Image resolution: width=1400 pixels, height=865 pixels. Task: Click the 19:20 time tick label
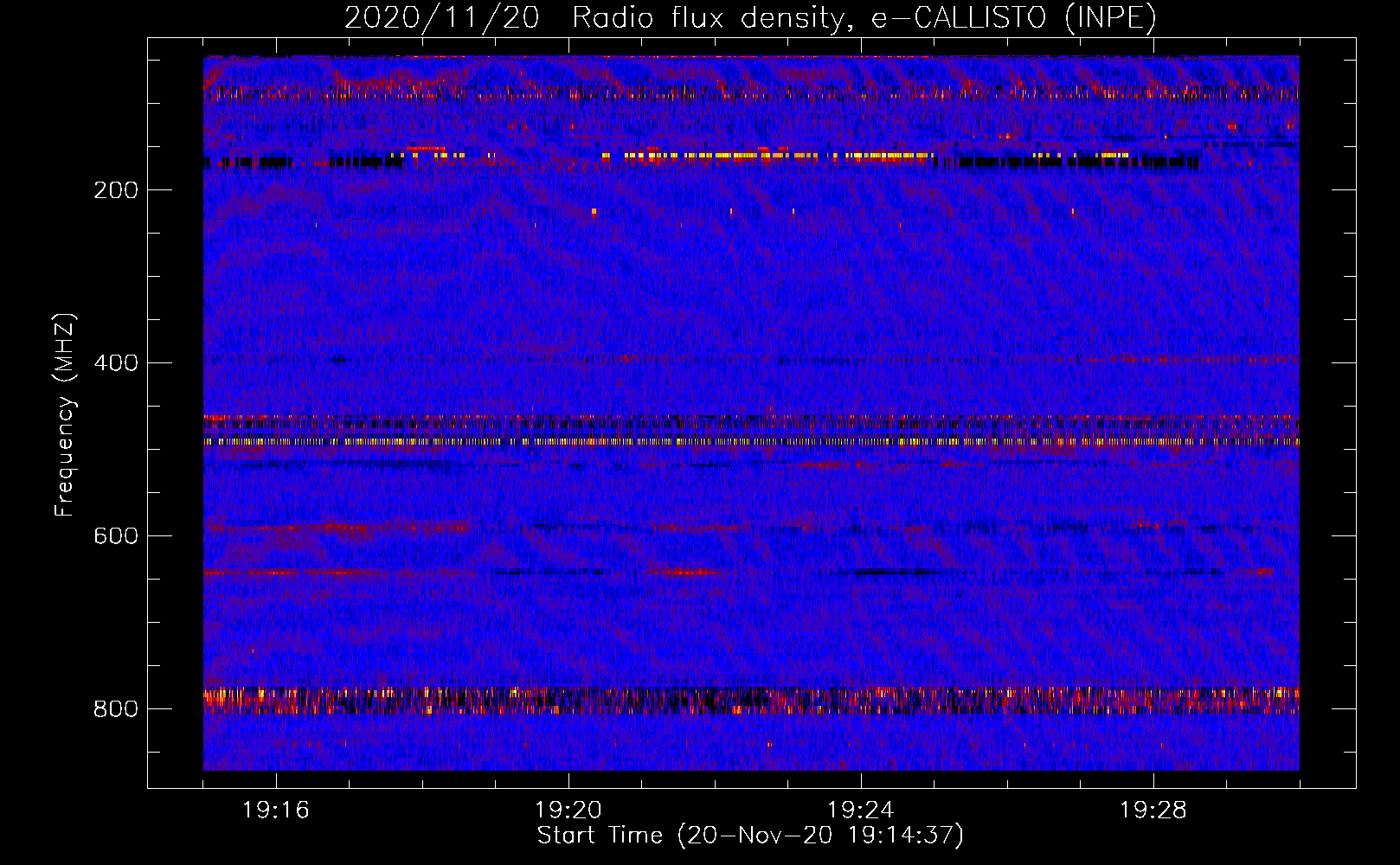pyautogui.click(x=568, y=811)
